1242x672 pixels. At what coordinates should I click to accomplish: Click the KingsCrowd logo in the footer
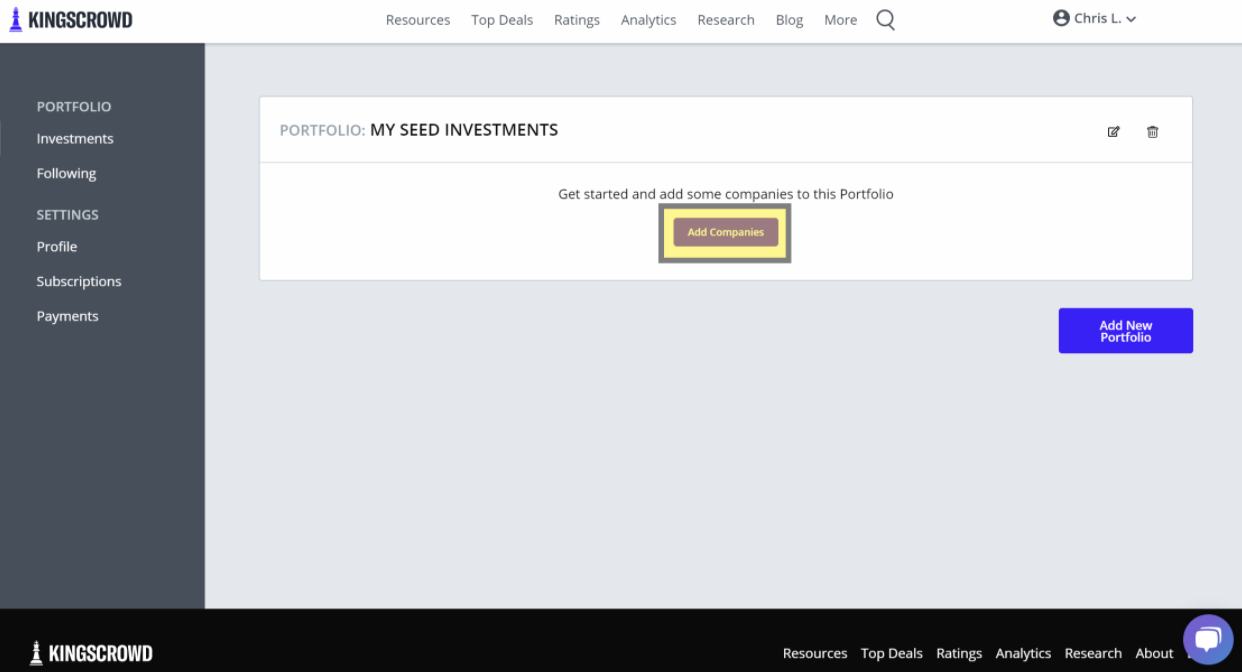tap(91, 653)
